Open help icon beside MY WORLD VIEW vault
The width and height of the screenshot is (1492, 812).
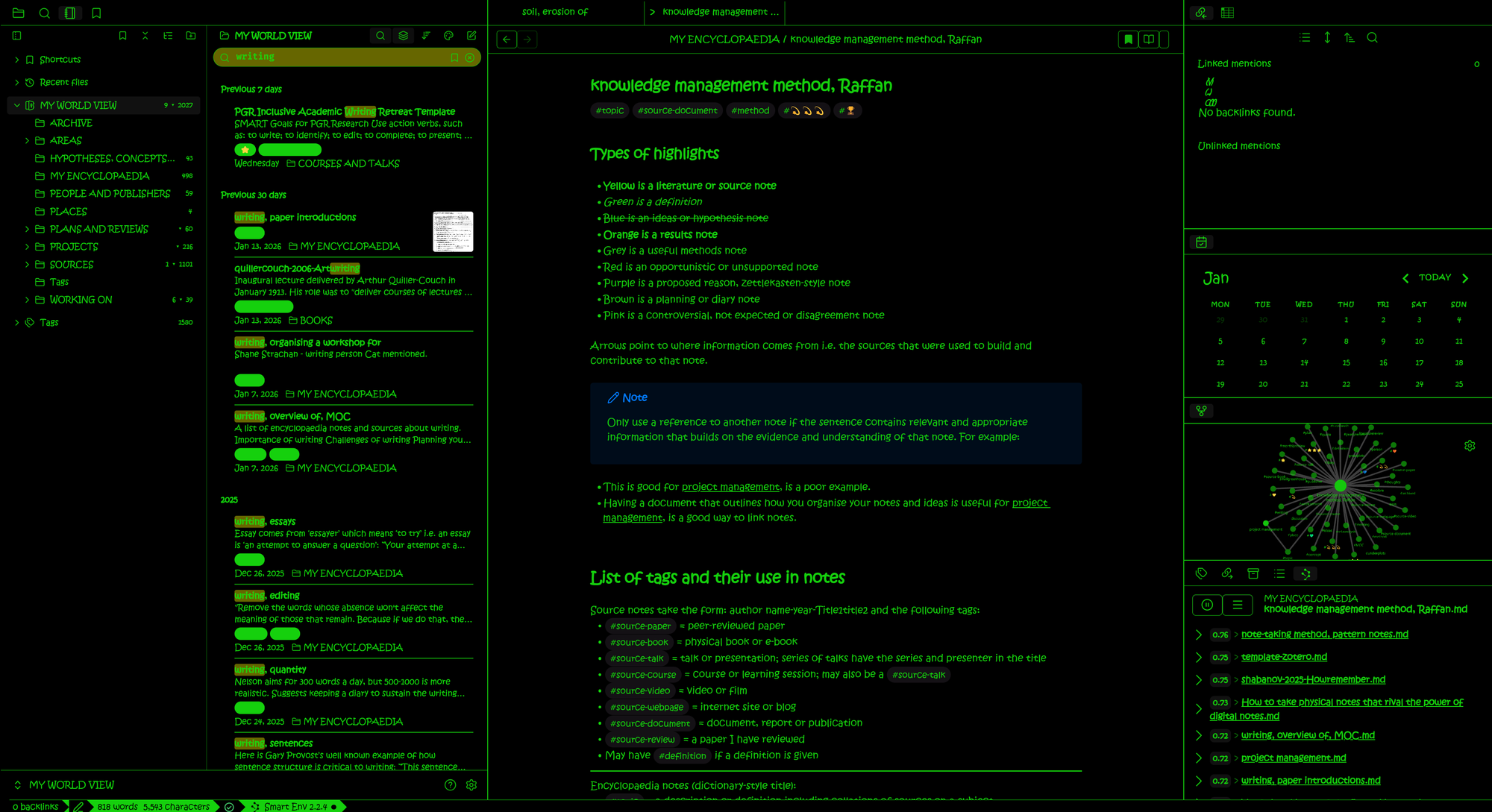pyautogui.click(x=450, y=785)
